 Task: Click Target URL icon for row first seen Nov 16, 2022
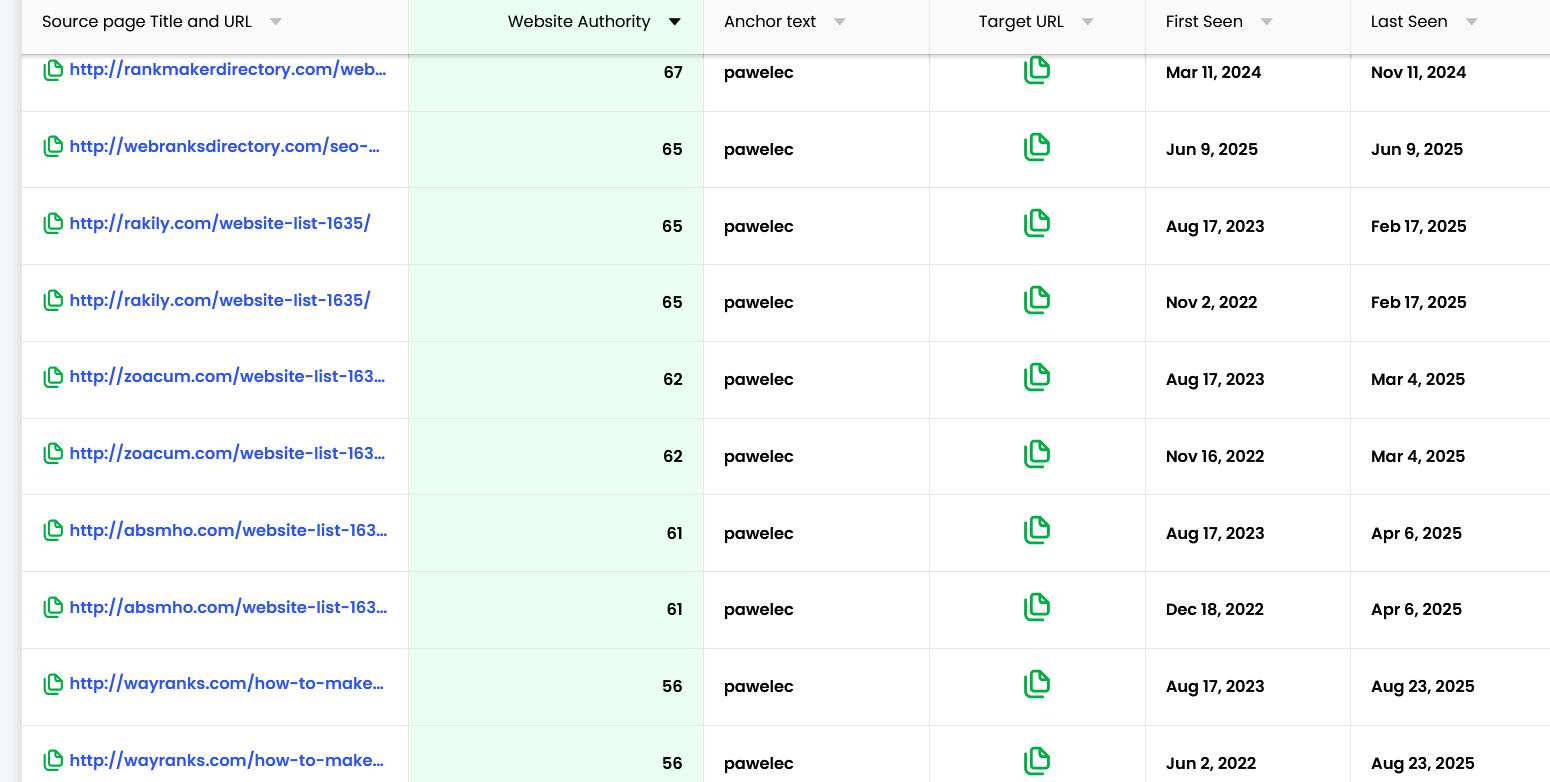1037,454
